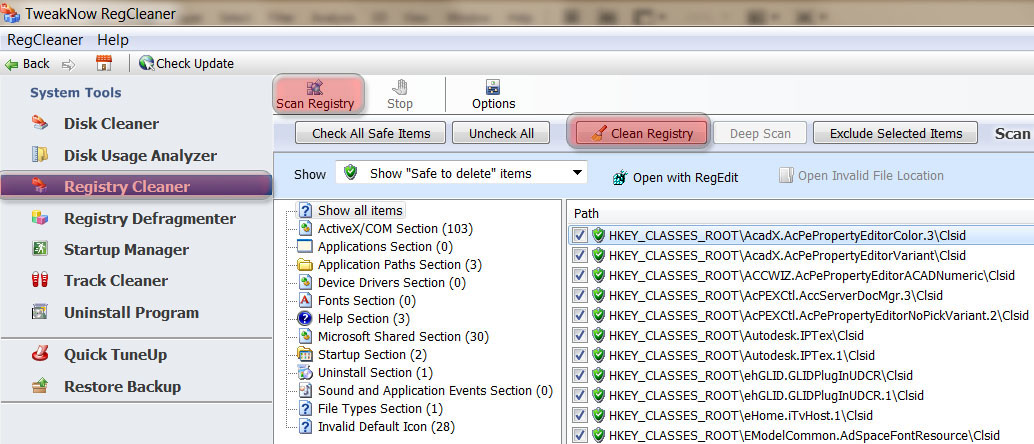This screenshot has height=444, width=1034.
Task: Uncheck eHome.iTvHost.1 checkbox
Action: (x=580, y=416)
